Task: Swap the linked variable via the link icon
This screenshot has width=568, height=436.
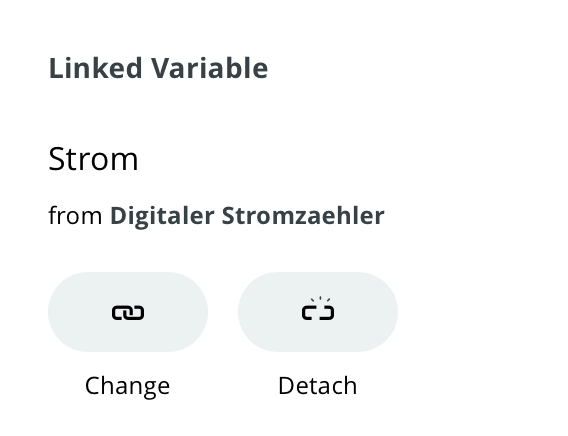Action: coord(128,313)
